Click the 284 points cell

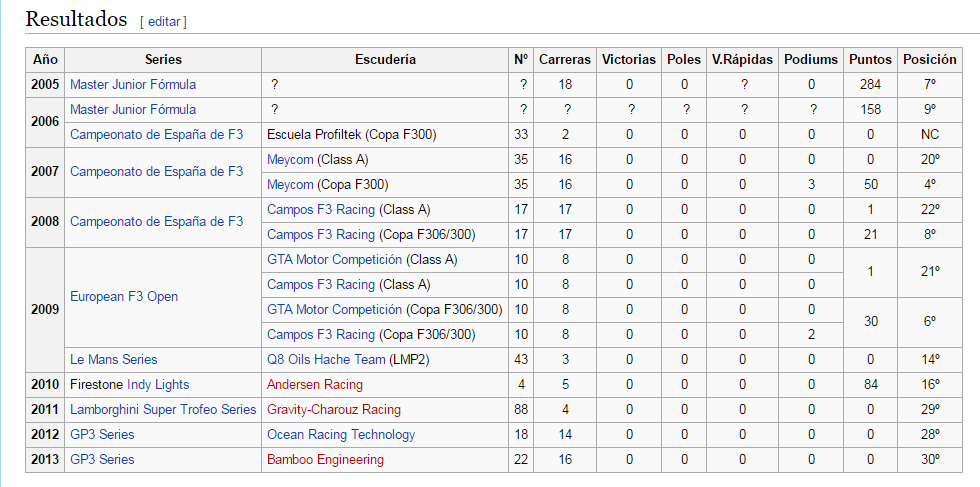pyautogui.click(x=871, y=84)
